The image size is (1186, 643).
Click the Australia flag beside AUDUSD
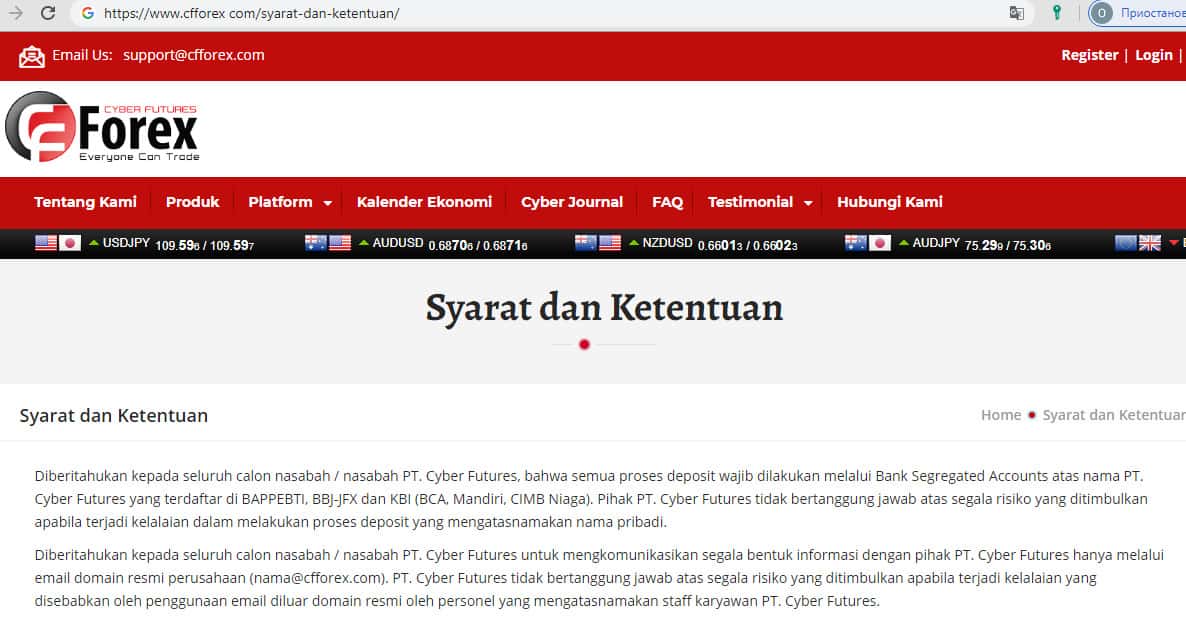pyautogui.click(x=315, y=243)
